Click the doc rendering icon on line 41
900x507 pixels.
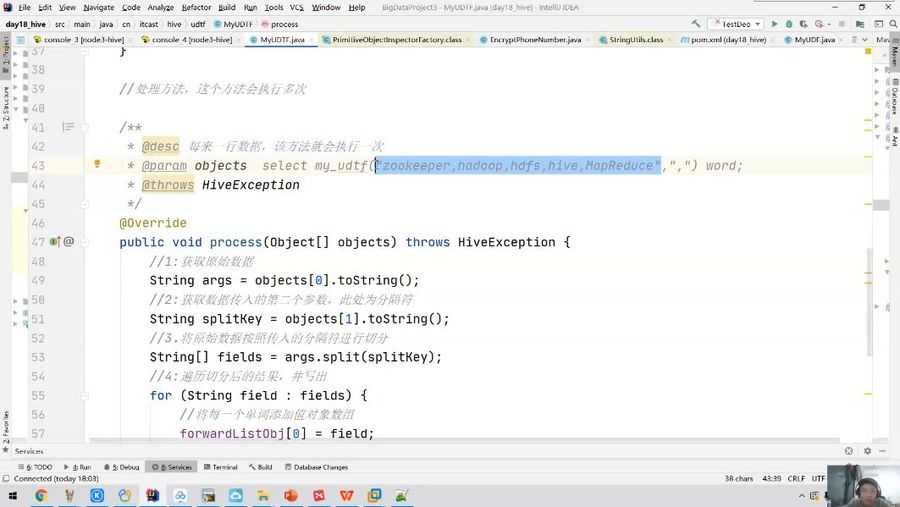[68, 127]
